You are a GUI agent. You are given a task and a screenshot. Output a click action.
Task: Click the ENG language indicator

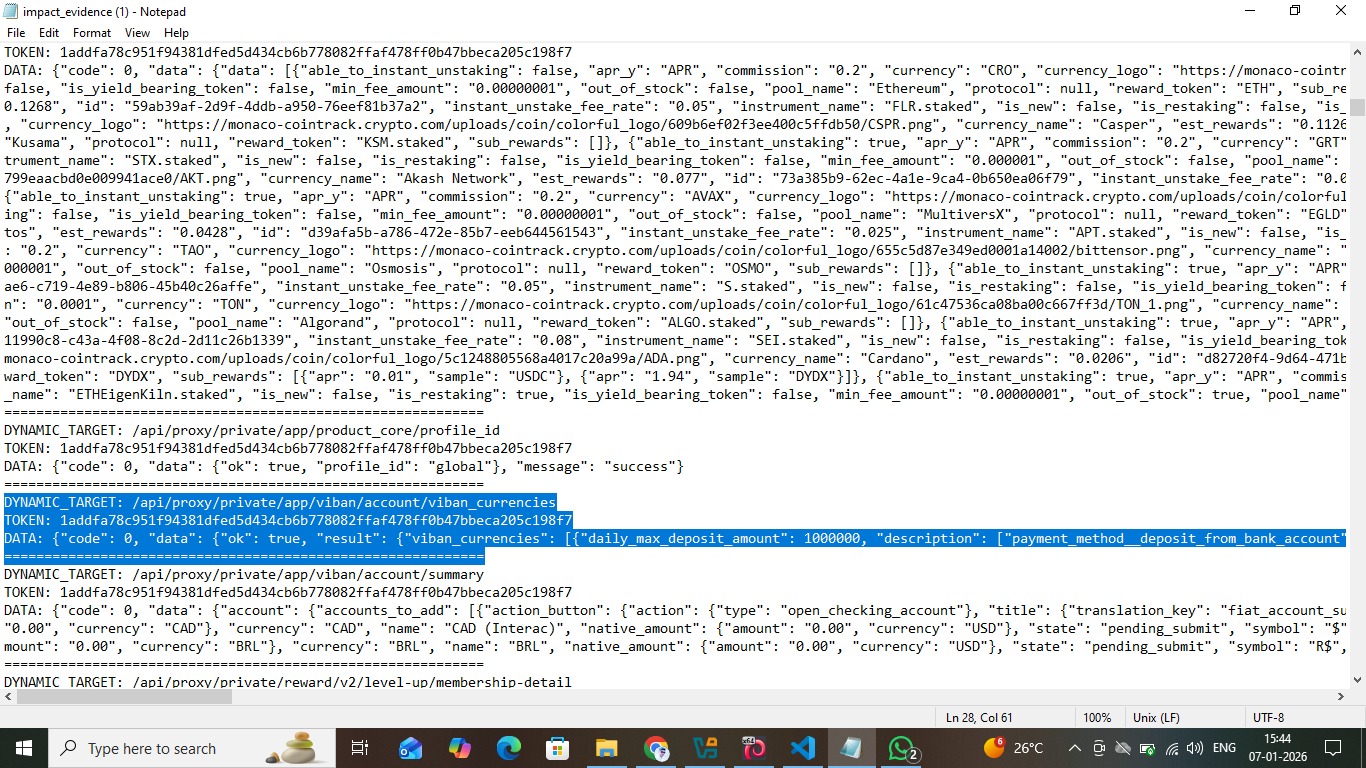[x=1224, y=748]
